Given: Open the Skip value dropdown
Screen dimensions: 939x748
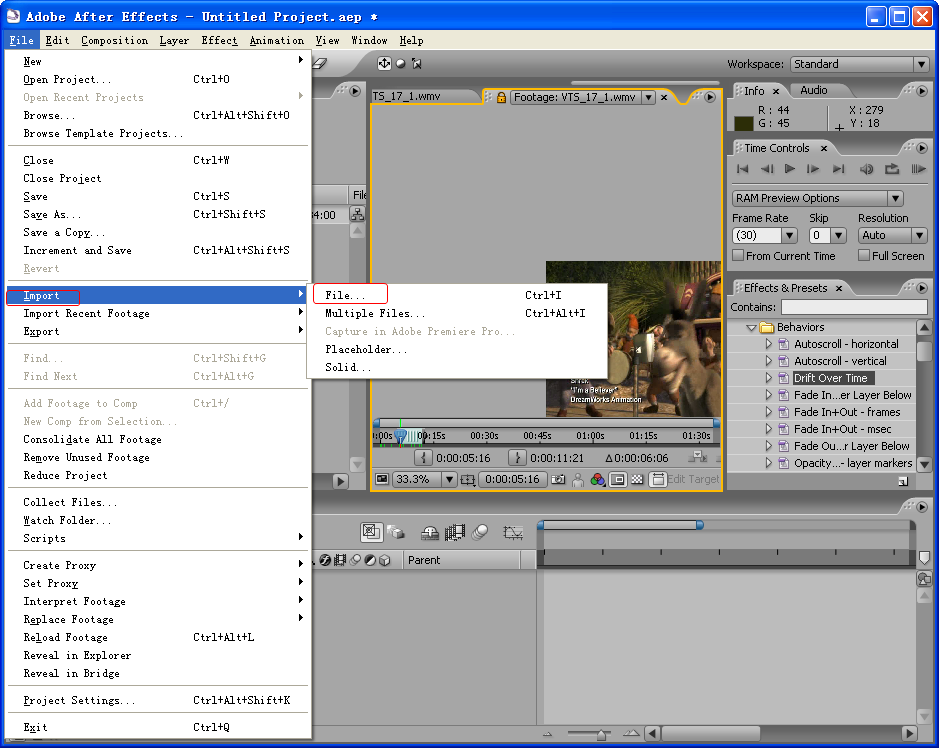Looking at the screenshot, I should 828,235.
